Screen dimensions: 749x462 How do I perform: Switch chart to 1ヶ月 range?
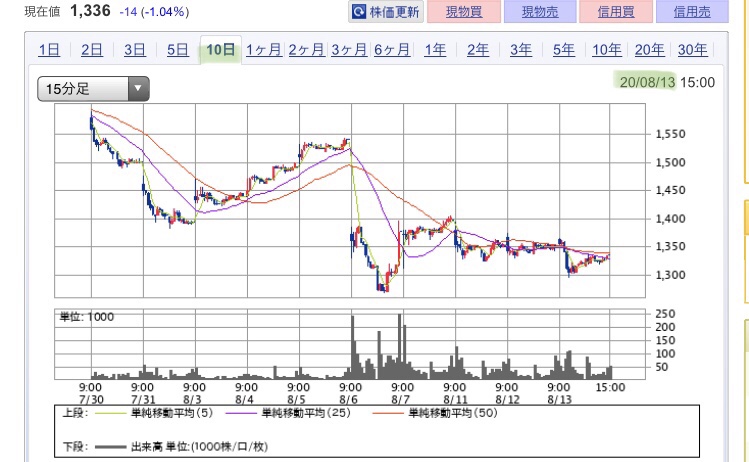click(264, 50)
